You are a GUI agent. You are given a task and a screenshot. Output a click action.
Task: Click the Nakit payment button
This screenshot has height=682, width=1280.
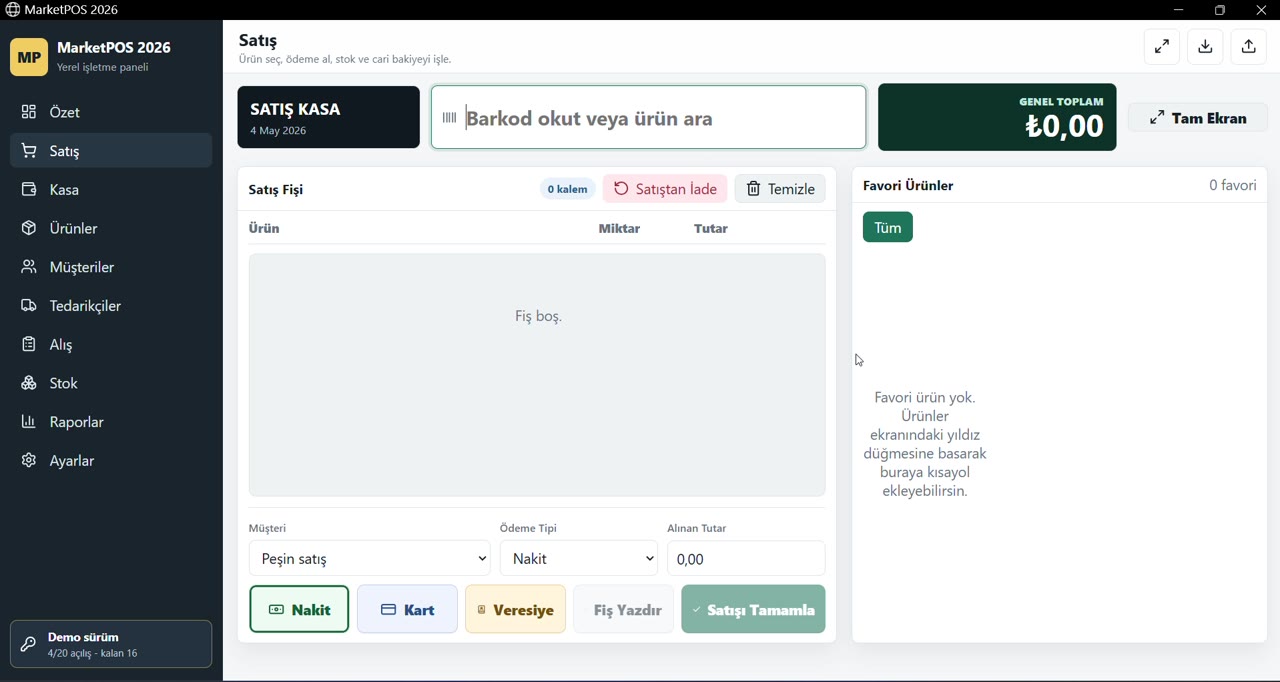[299, 609]
